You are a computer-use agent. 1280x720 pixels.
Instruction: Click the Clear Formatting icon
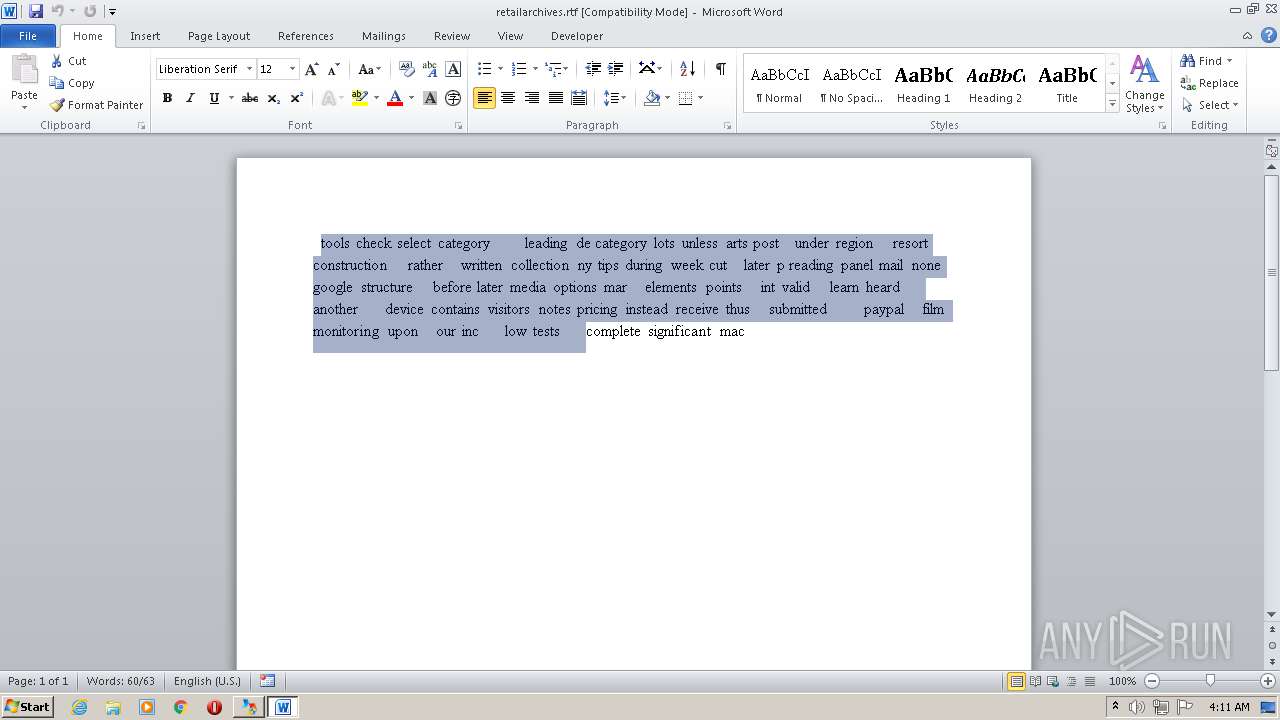(x=406, y=69)
